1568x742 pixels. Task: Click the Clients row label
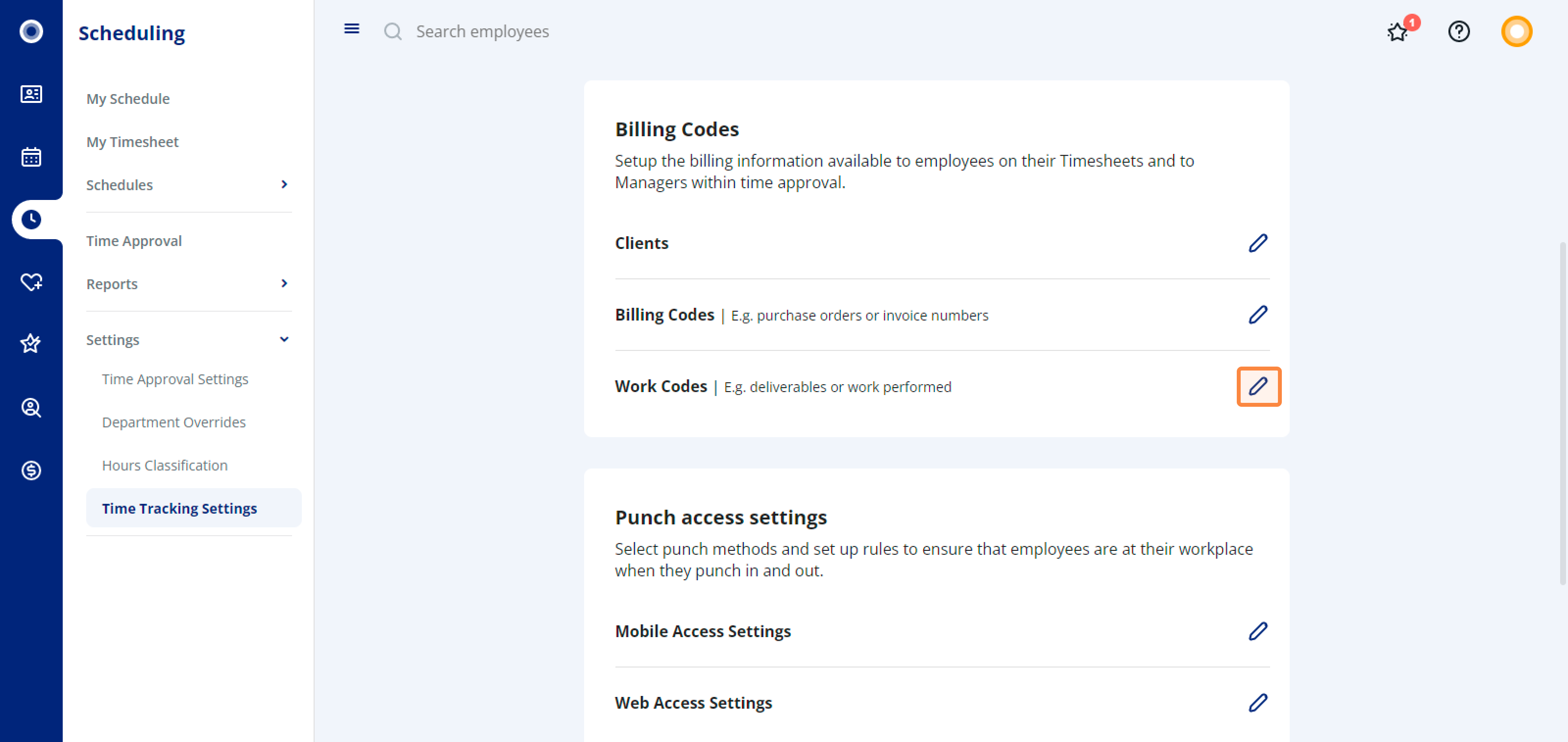point(641,244)
